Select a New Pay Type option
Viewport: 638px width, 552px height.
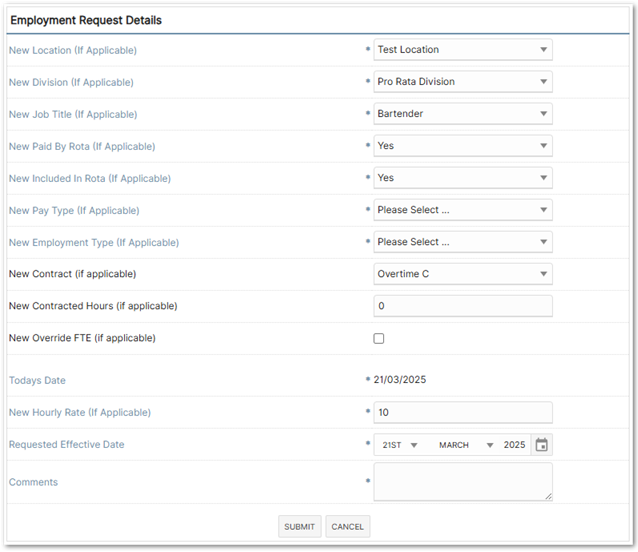463,210
